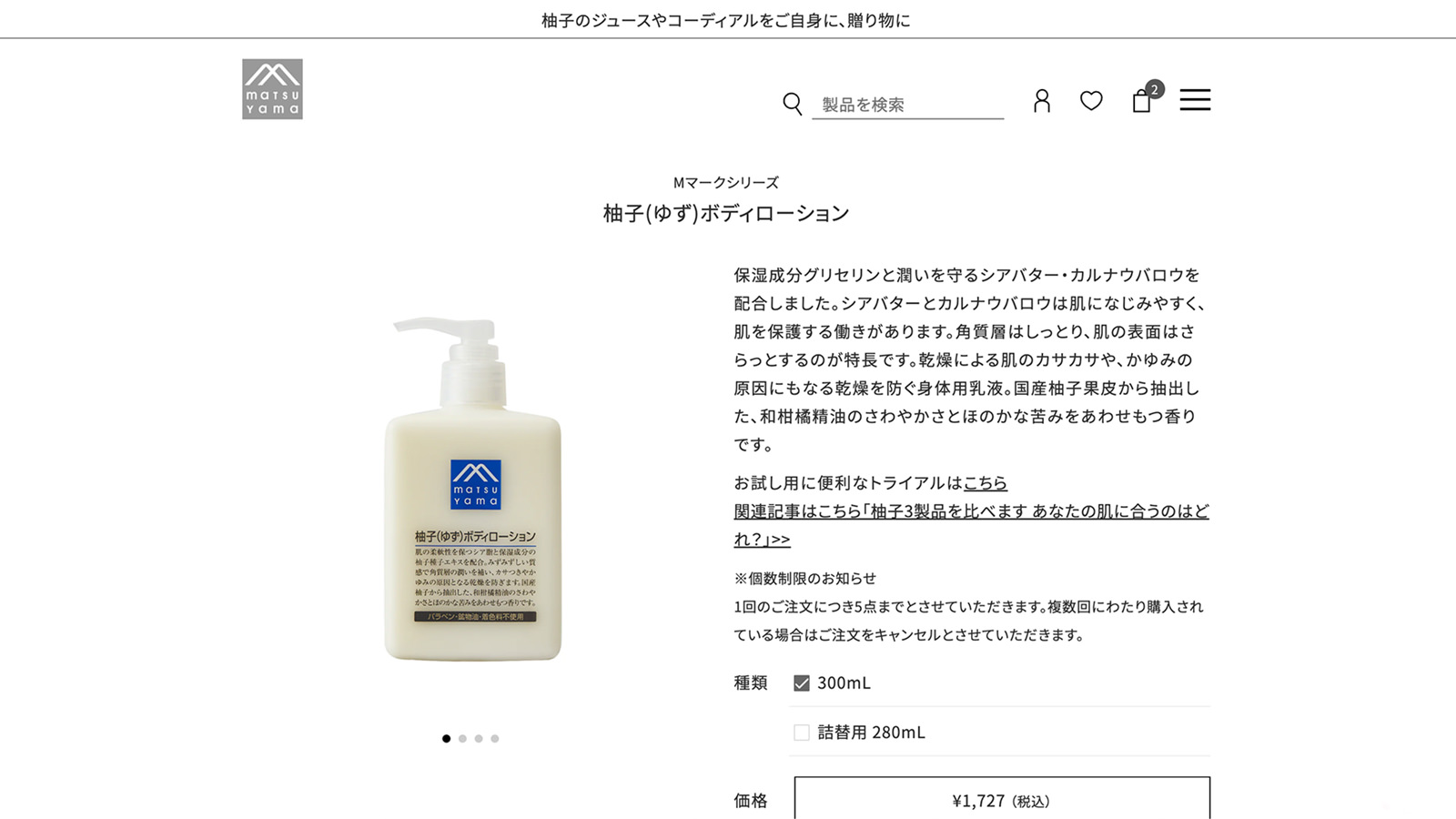Click the matsuyama logo

tap(272, 89)
